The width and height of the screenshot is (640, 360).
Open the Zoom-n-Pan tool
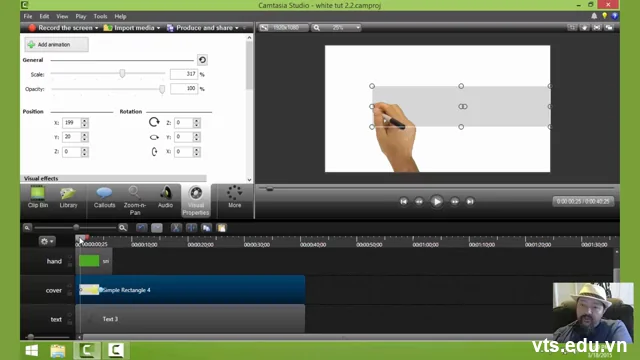(135, 200)
